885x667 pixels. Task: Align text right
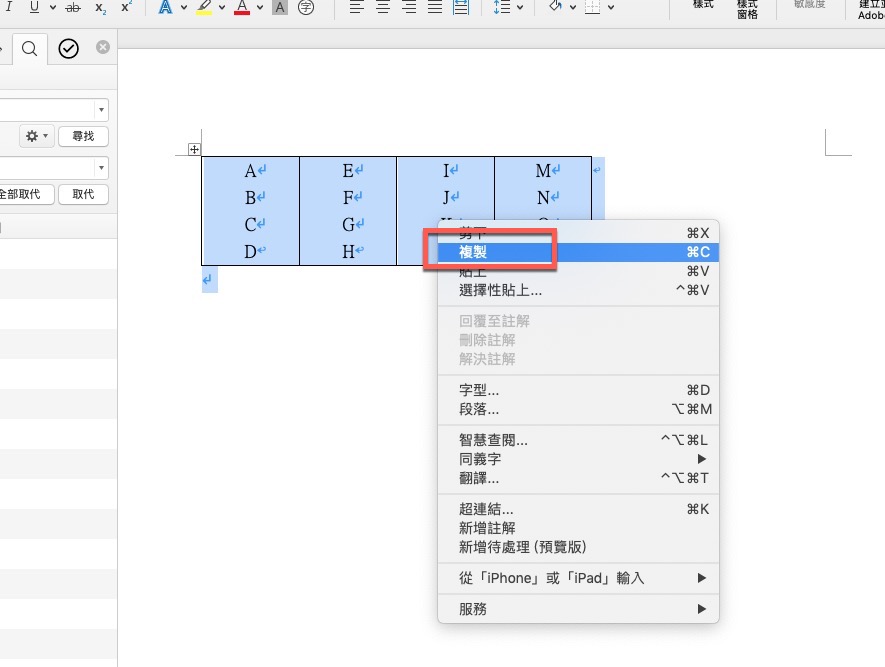[409, 7]
